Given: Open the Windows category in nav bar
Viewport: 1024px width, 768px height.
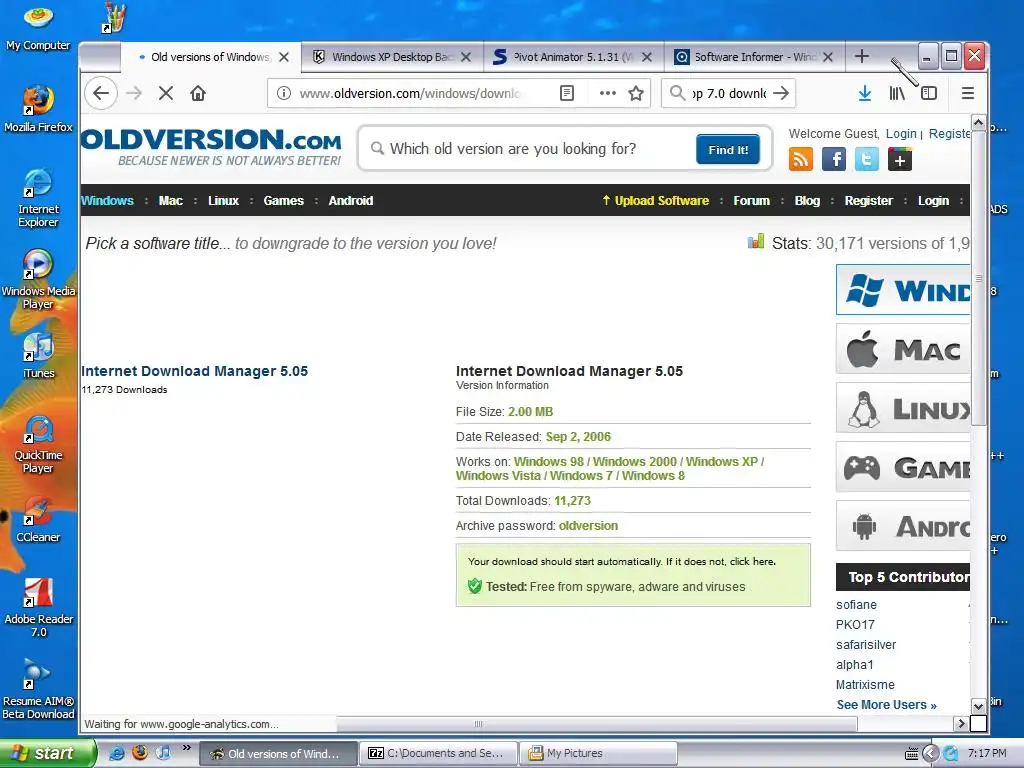Looking at the screenshot, I should pos(107,200).
